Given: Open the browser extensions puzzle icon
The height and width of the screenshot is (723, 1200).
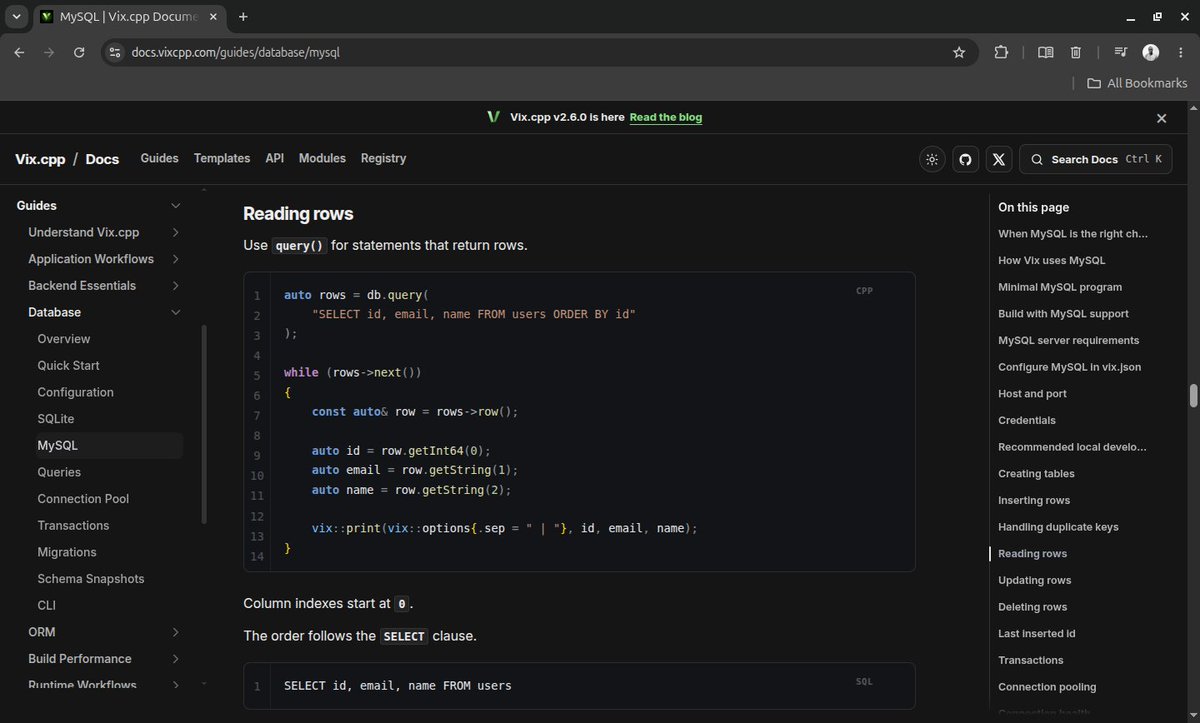Looking at the screenshot, I should click(1001, 52).
